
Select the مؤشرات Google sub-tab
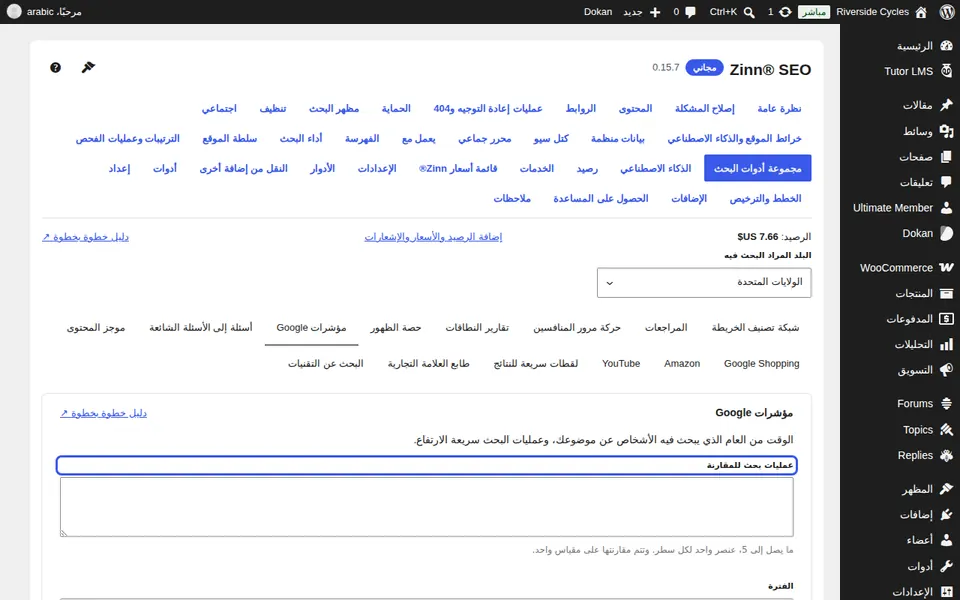coord(311,328)
